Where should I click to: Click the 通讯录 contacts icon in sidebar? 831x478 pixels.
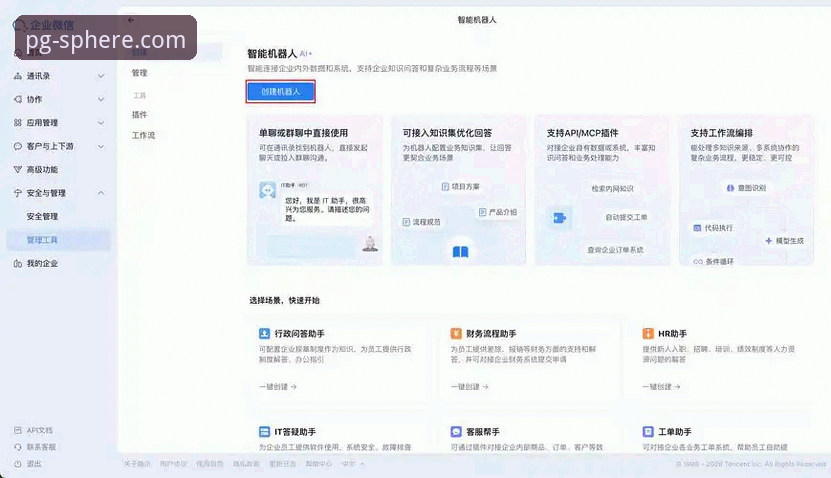coord(17,76)
